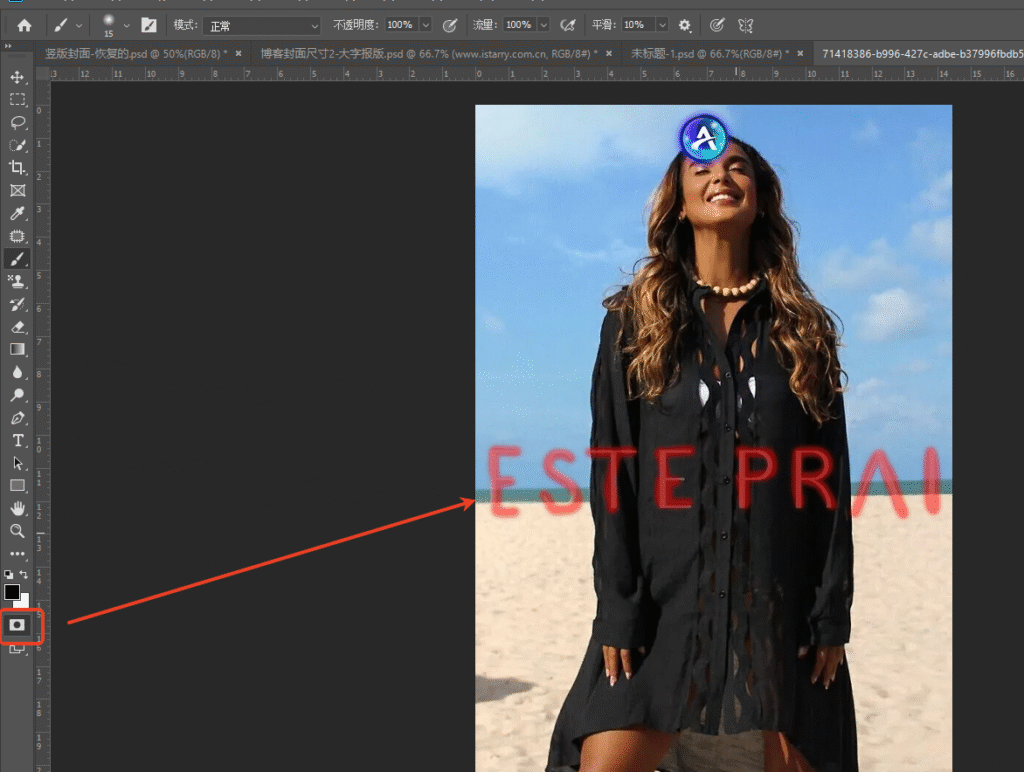Select the Gradient tool

click(x=17, y=349)
